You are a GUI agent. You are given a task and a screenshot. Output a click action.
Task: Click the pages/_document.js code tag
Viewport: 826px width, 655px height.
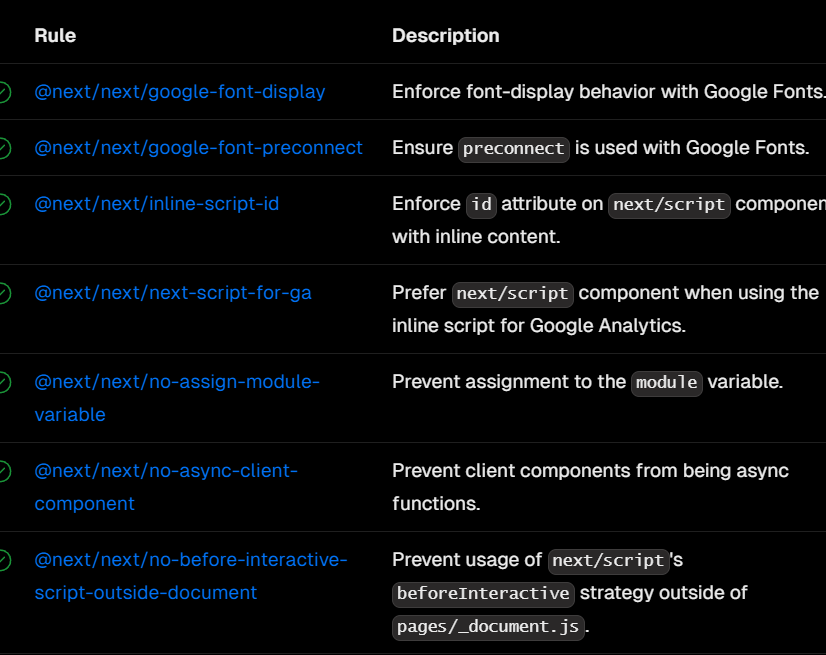point(488,627)
